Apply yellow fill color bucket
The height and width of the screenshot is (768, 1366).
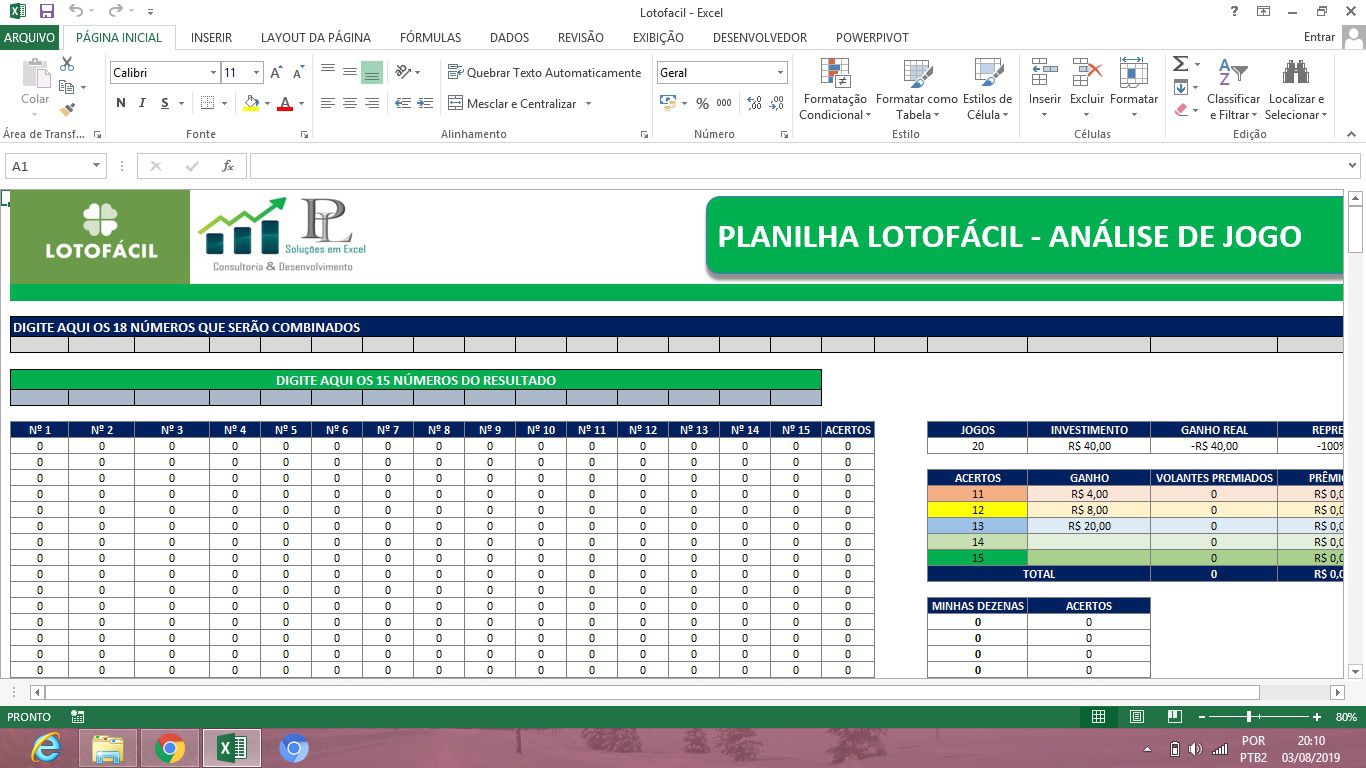pyautogui.click(x=250, y=103)
